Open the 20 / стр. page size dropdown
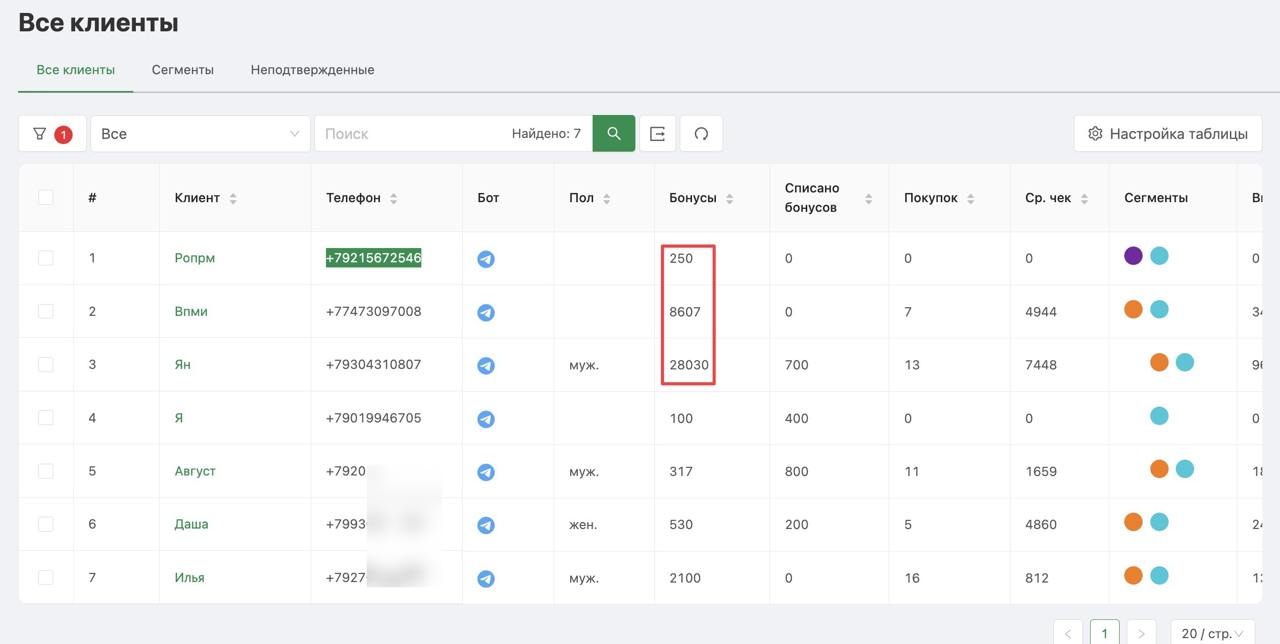 (x=1212, y=633)
